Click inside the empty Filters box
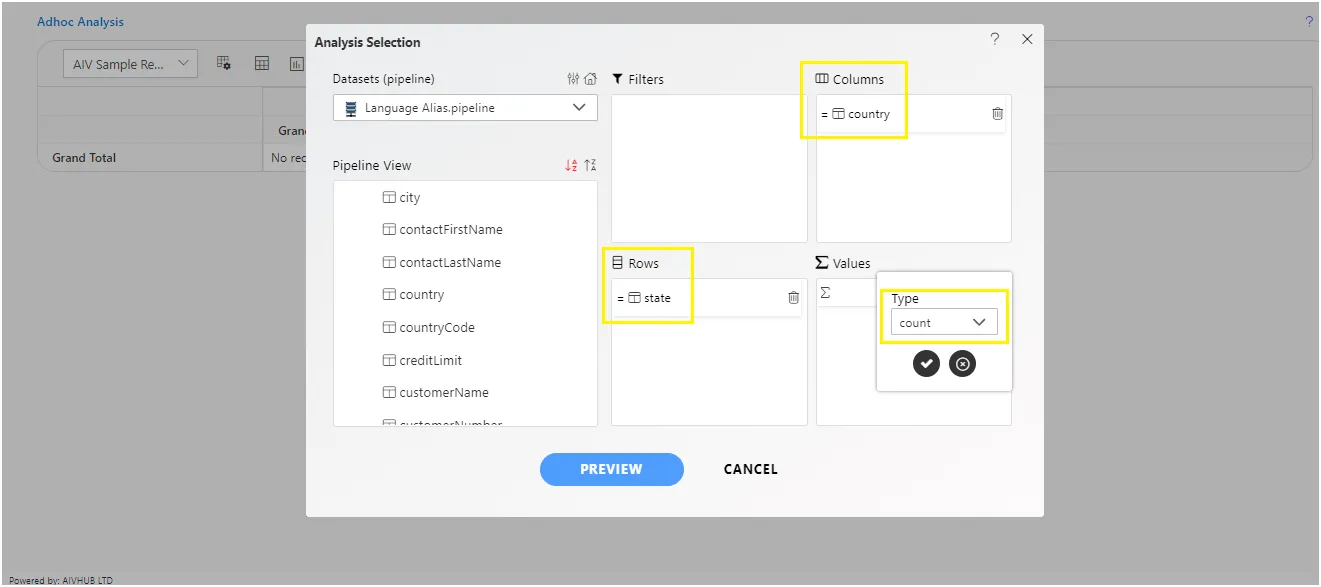The width and height of the screenshot is (1321, 587). pyautogui.click(x=709, y=168)
